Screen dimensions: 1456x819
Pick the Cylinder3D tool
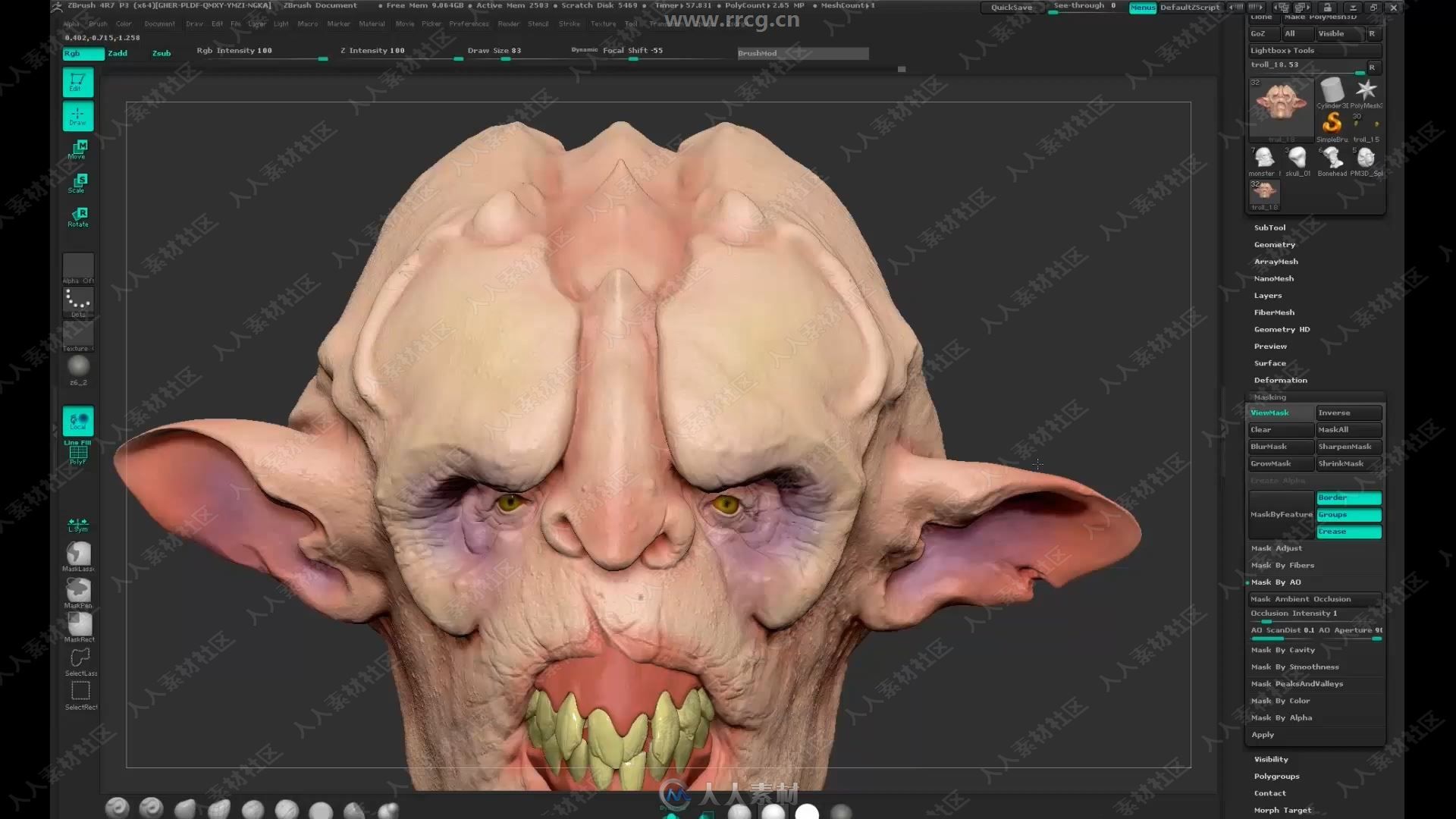[x=1332, y=93]
